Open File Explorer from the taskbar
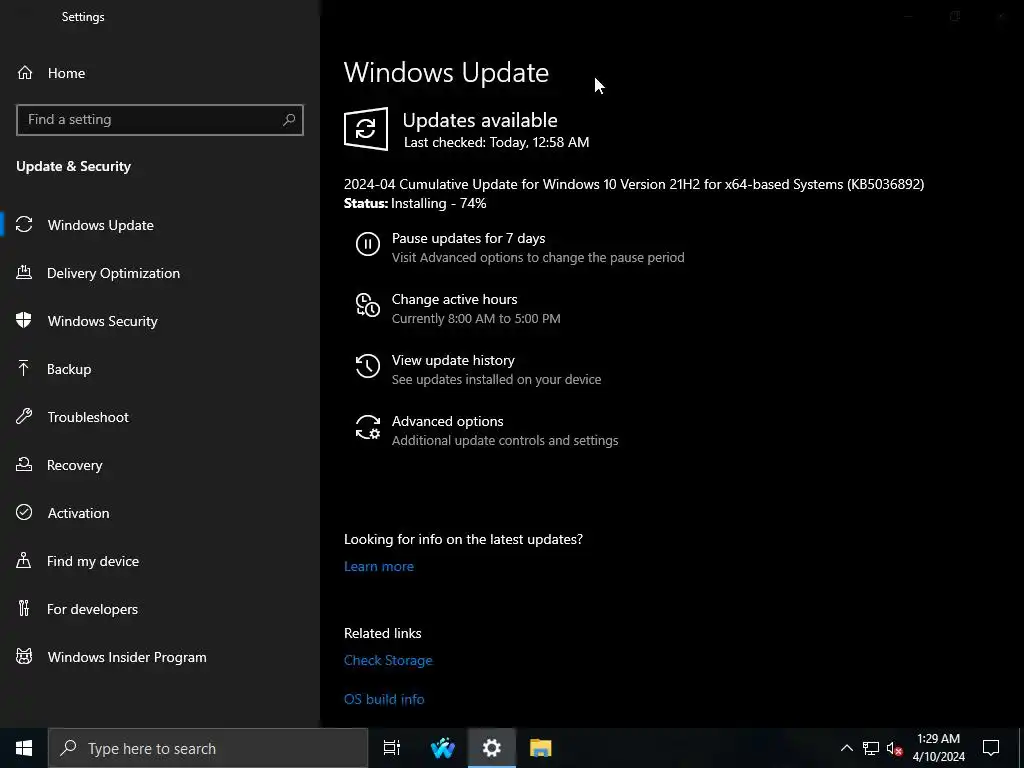Screen dimensions: 1024x768 pyautogui.click(x=541, y=748)
